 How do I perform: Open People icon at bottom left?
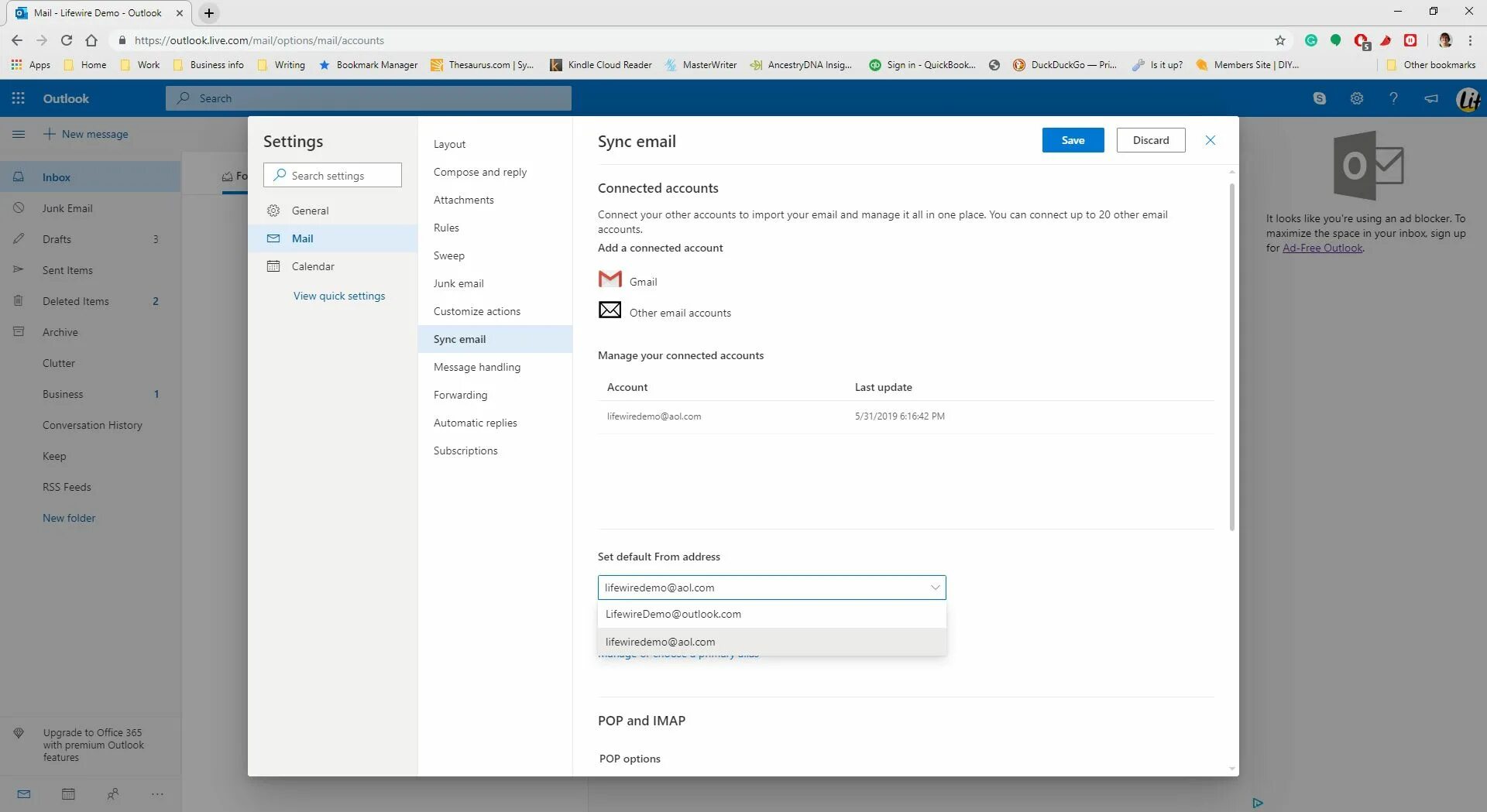[x=113, y=793]
